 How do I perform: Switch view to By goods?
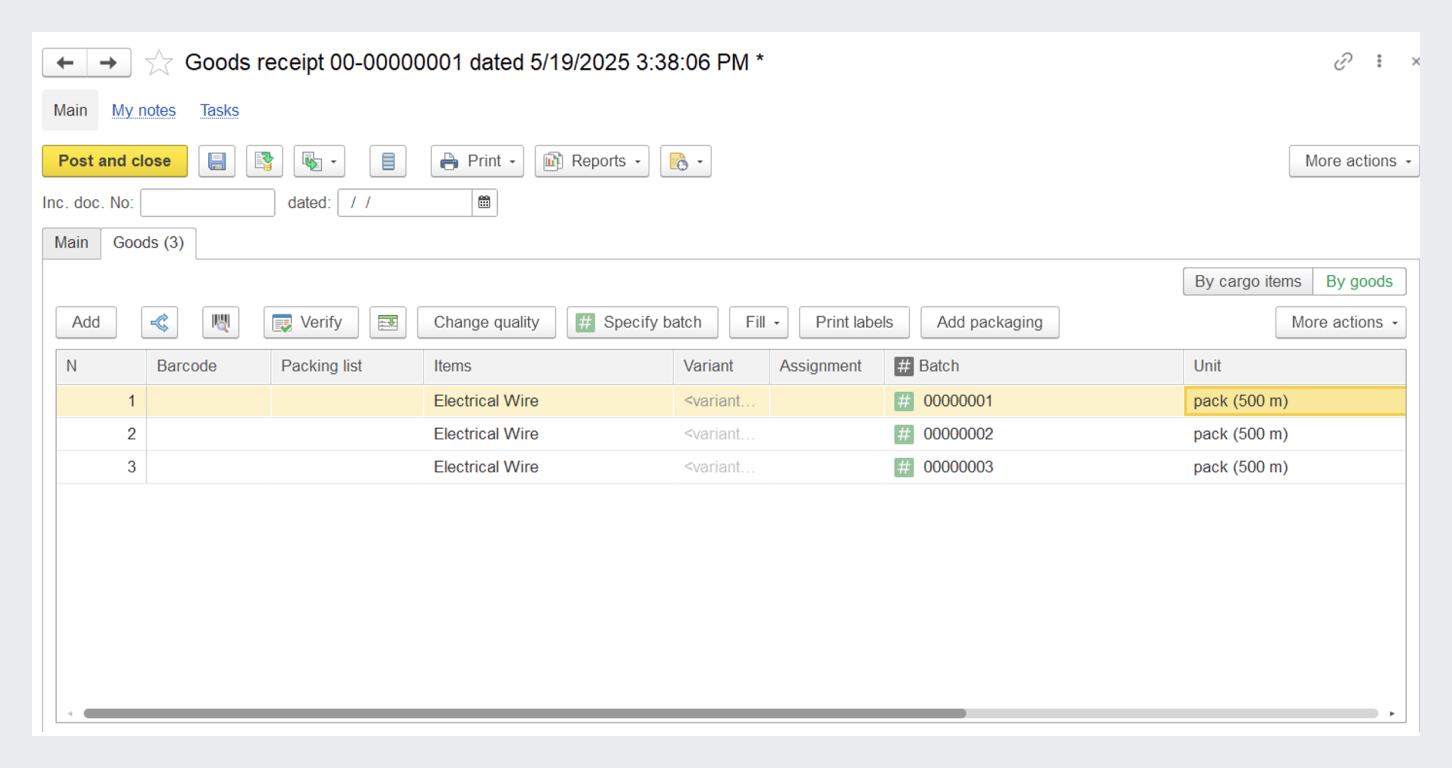coord(1358,282)
